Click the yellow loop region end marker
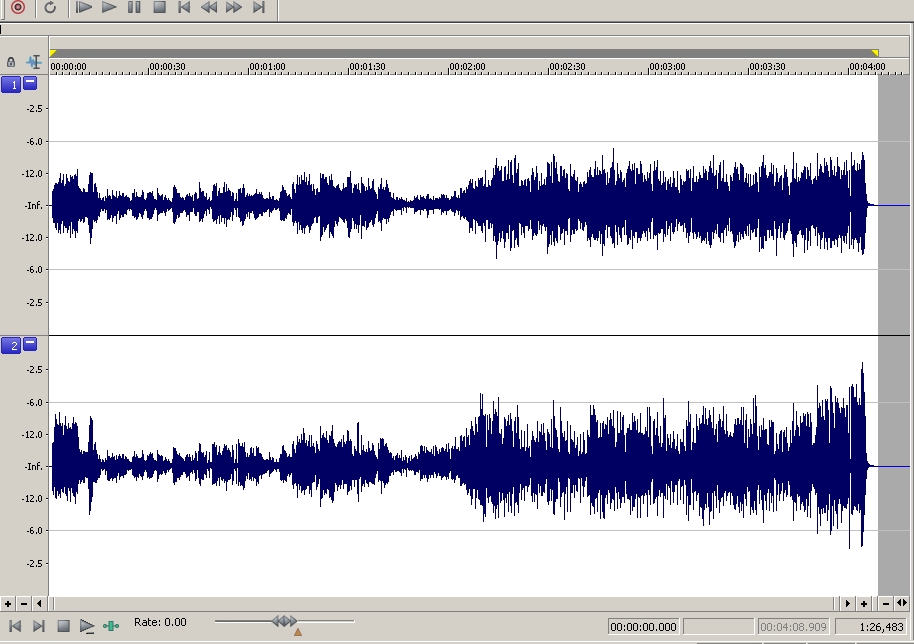Screen dimensions: 914x644 pyautogui.click(x=874, y=54)
